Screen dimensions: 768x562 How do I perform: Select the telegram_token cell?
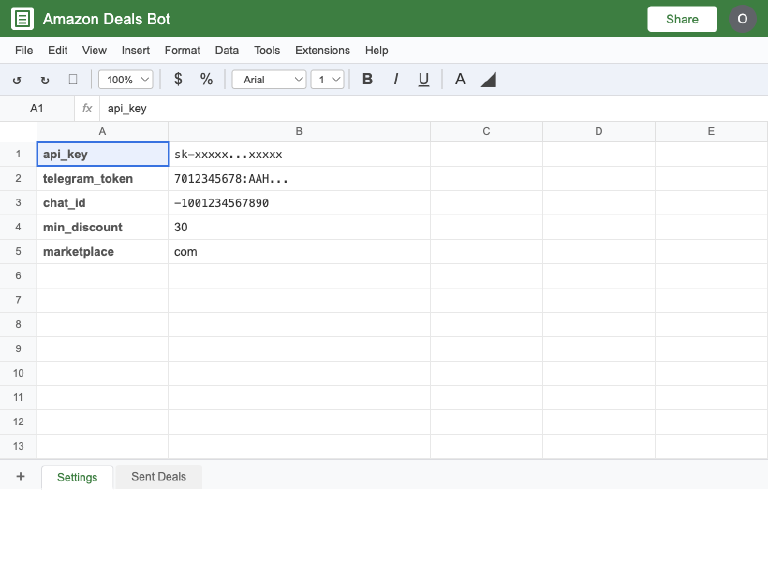(103, 178)
